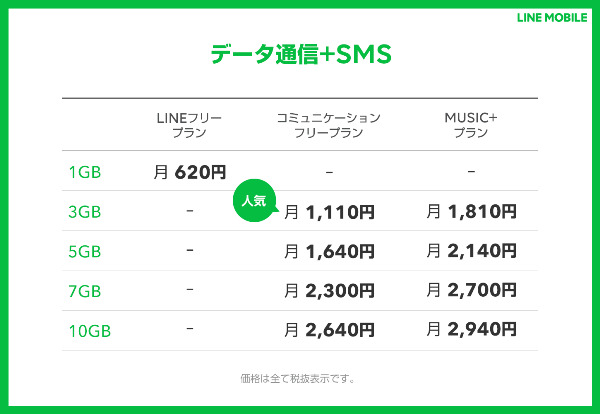The height and width of the screenshot is (414, 600).
Task: Select the コミュニケーションフリープラン column header
Action: point(329,125)
